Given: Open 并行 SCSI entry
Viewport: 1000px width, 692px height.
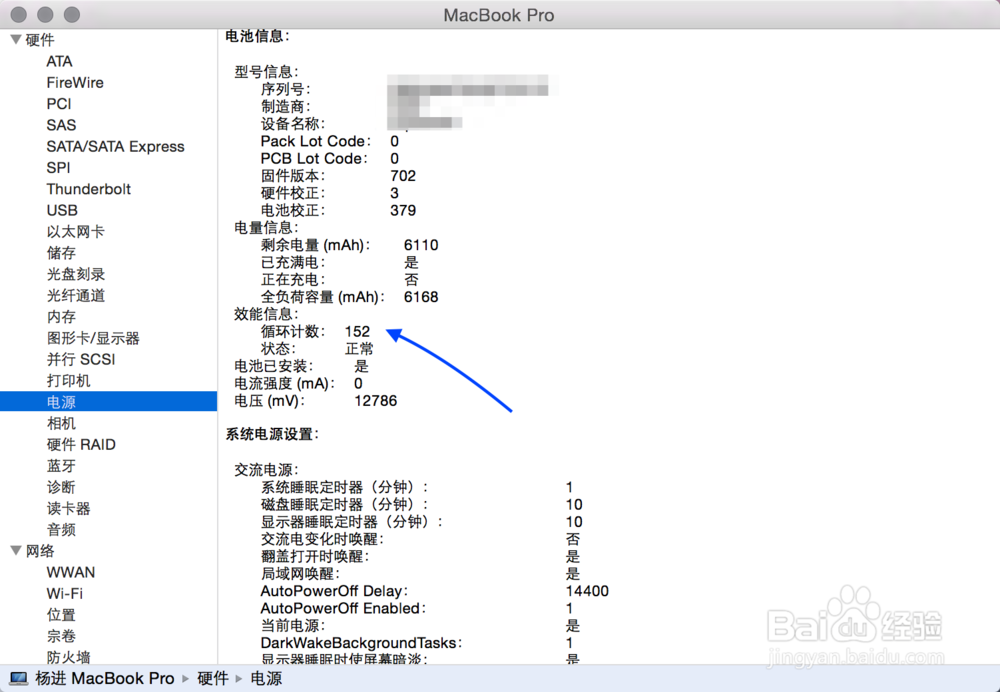Looking at the screenshot, I should pyautogui.click(x=80, y=359).
